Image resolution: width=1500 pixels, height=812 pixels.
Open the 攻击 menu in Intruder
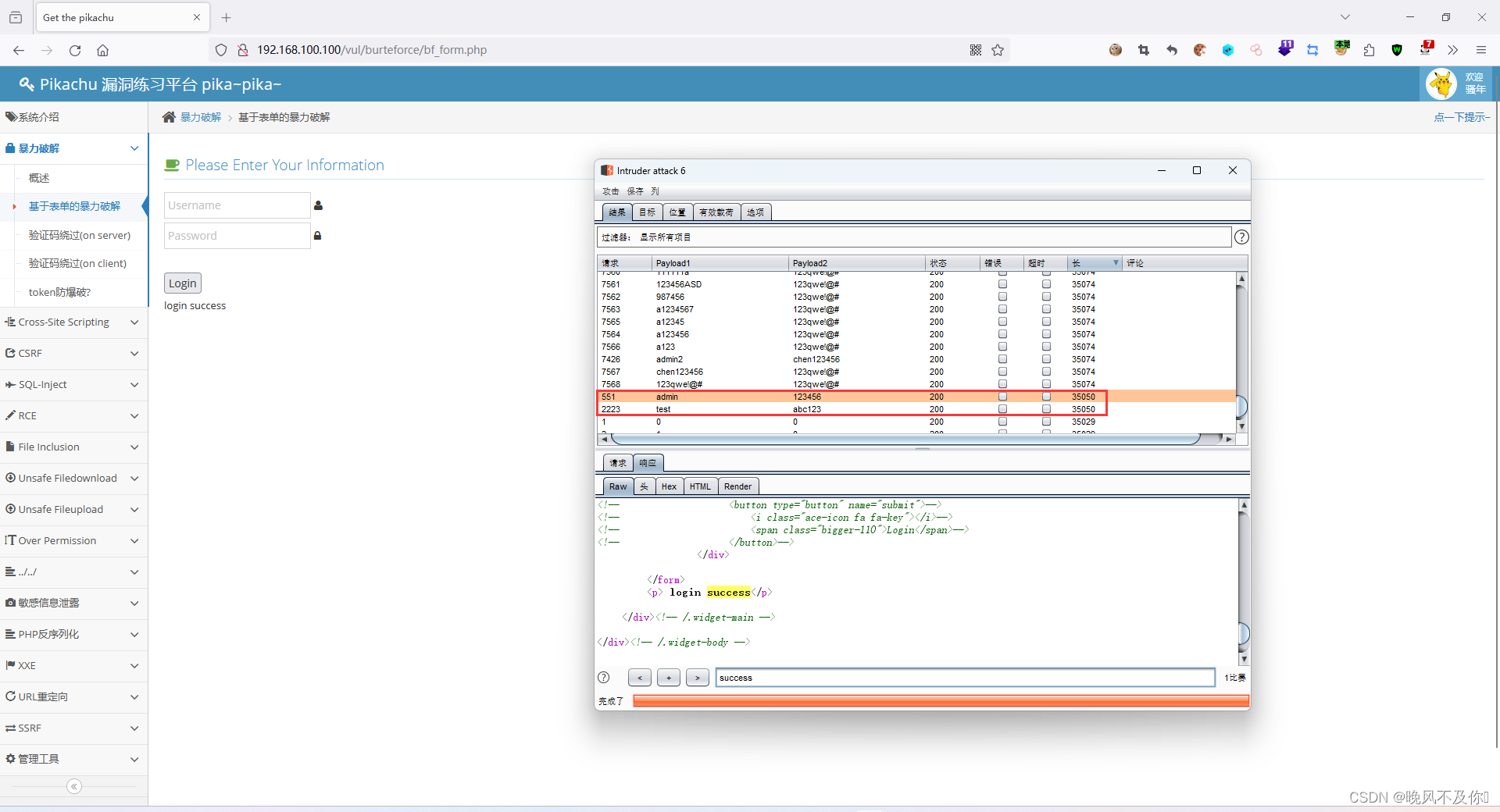(x=610, y=191)
